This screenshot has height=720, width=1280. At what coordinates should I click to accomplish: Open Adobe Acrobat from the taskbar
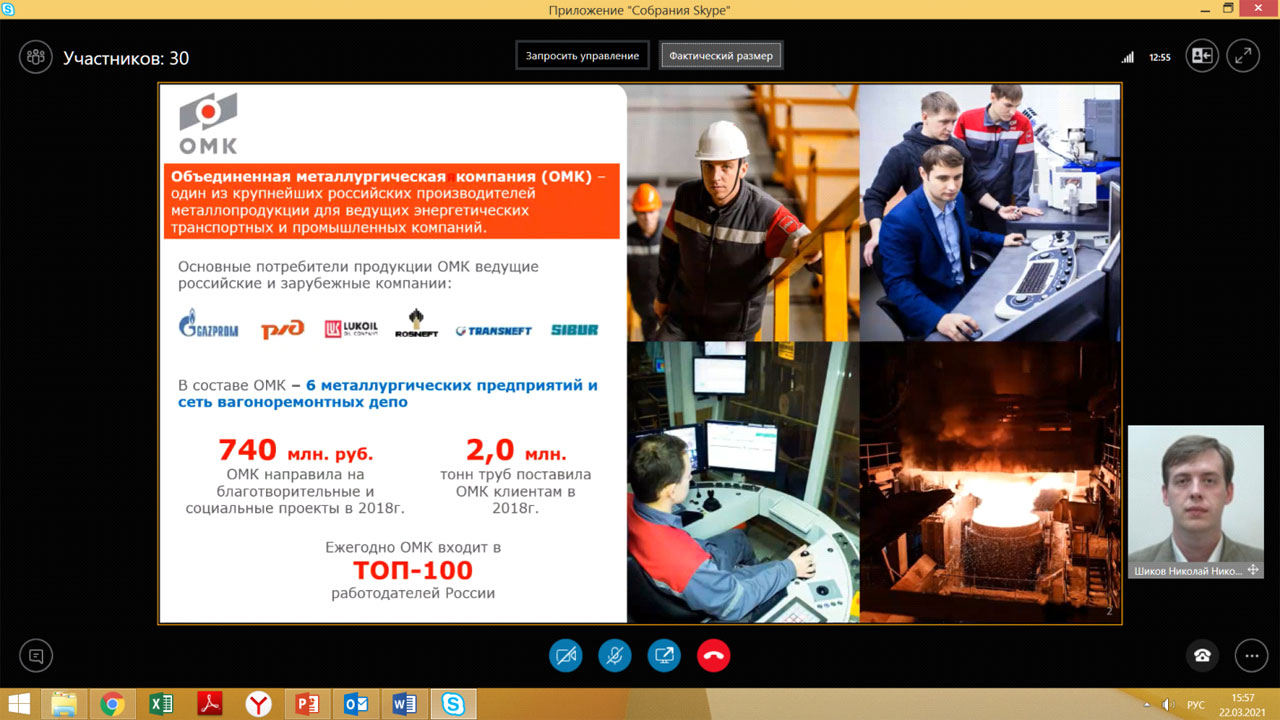point(210,704)
